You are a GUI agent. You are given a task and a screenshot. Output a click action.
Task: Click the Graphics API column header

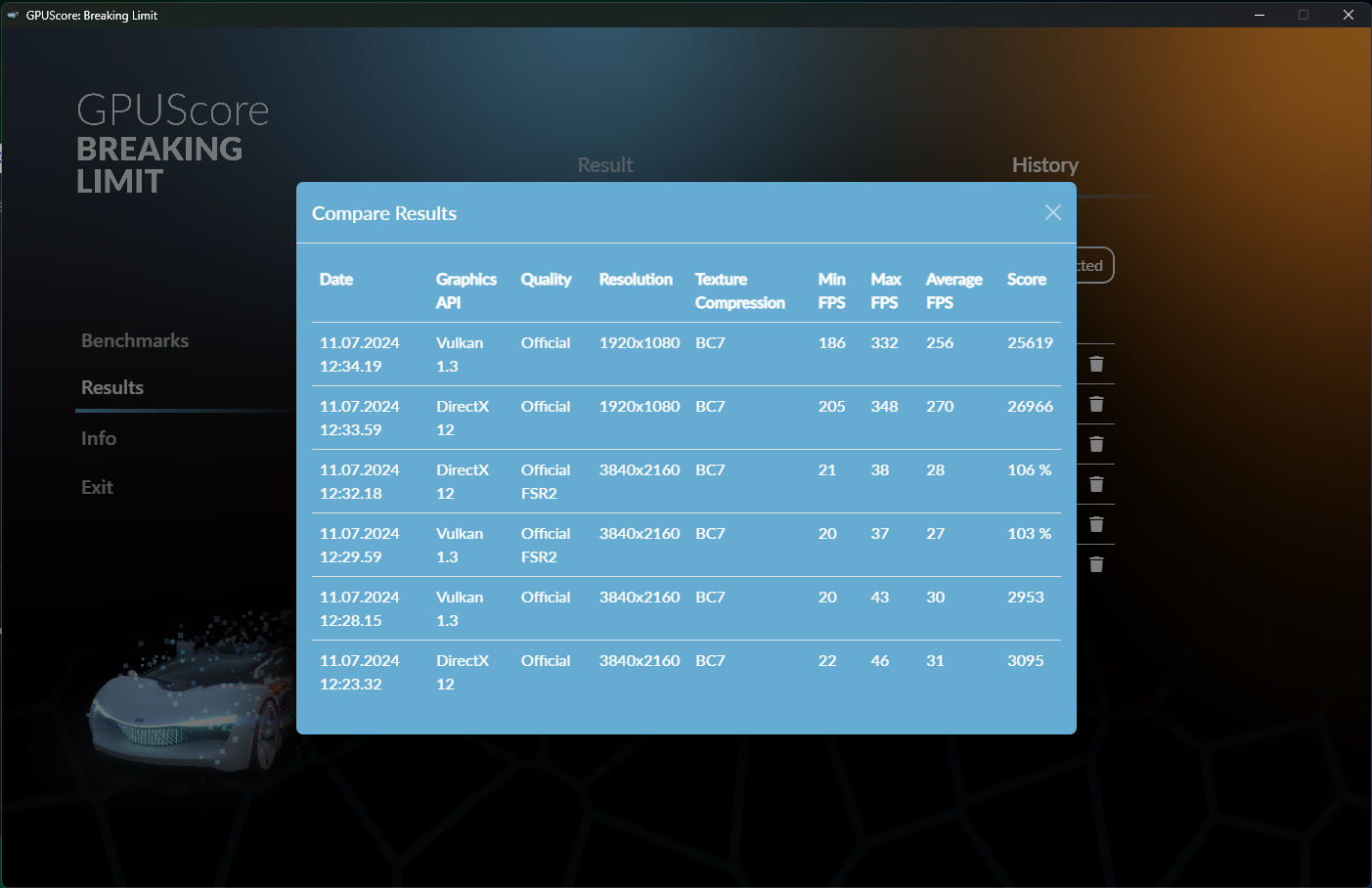466,291
